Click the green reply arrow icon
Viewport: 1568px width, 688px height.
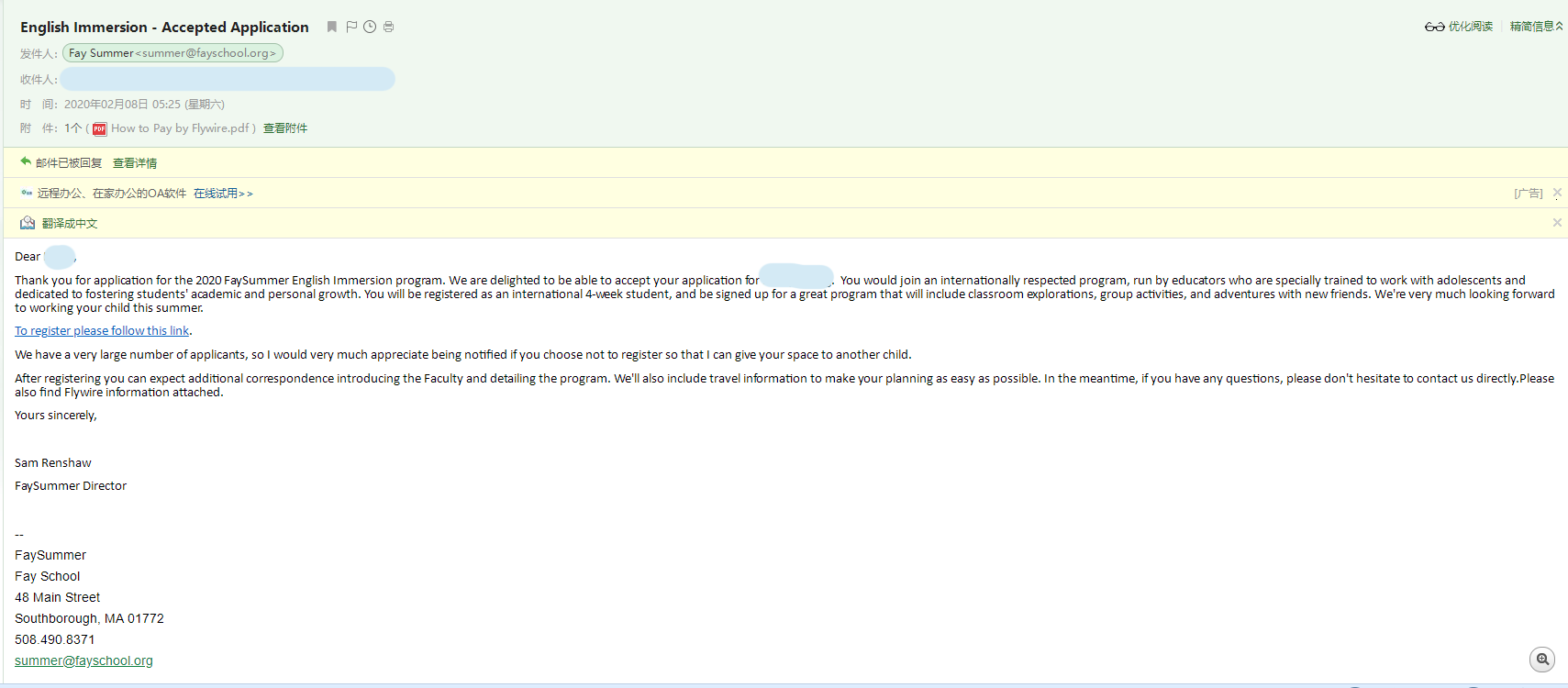coord(26,162)
